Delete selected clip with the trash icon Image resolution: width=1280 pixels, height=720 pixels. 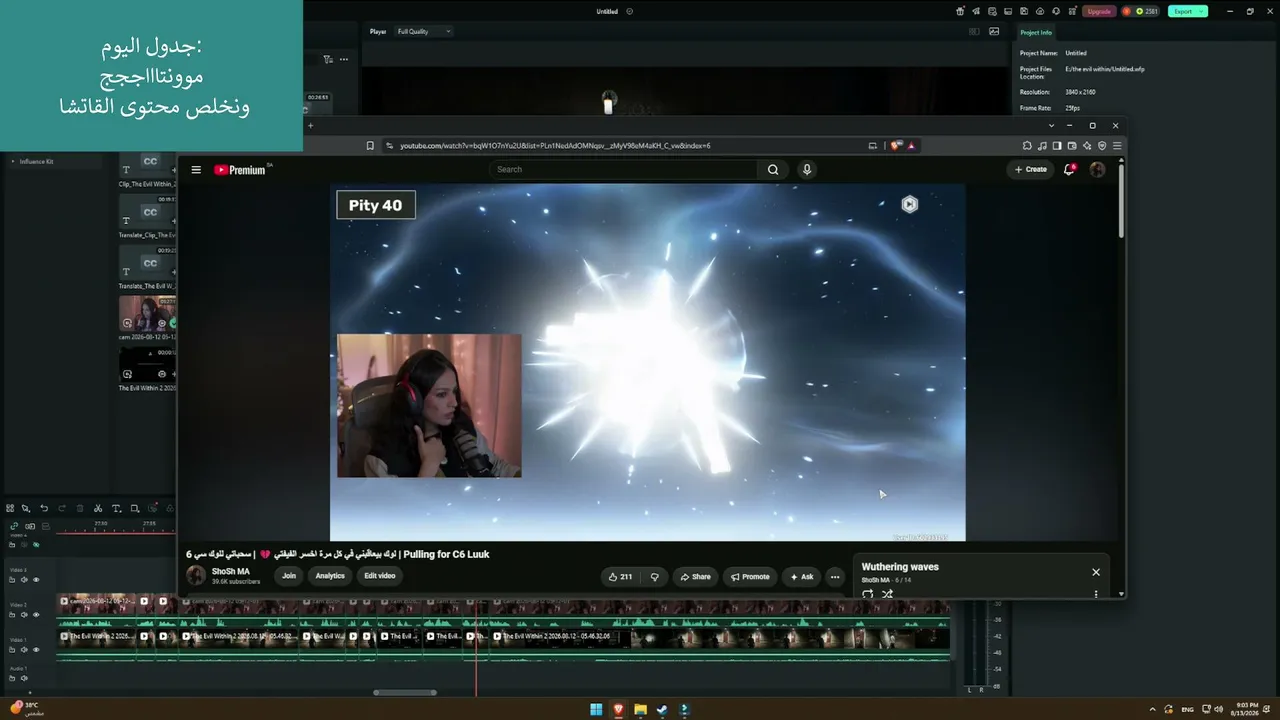tap(80, 508)
